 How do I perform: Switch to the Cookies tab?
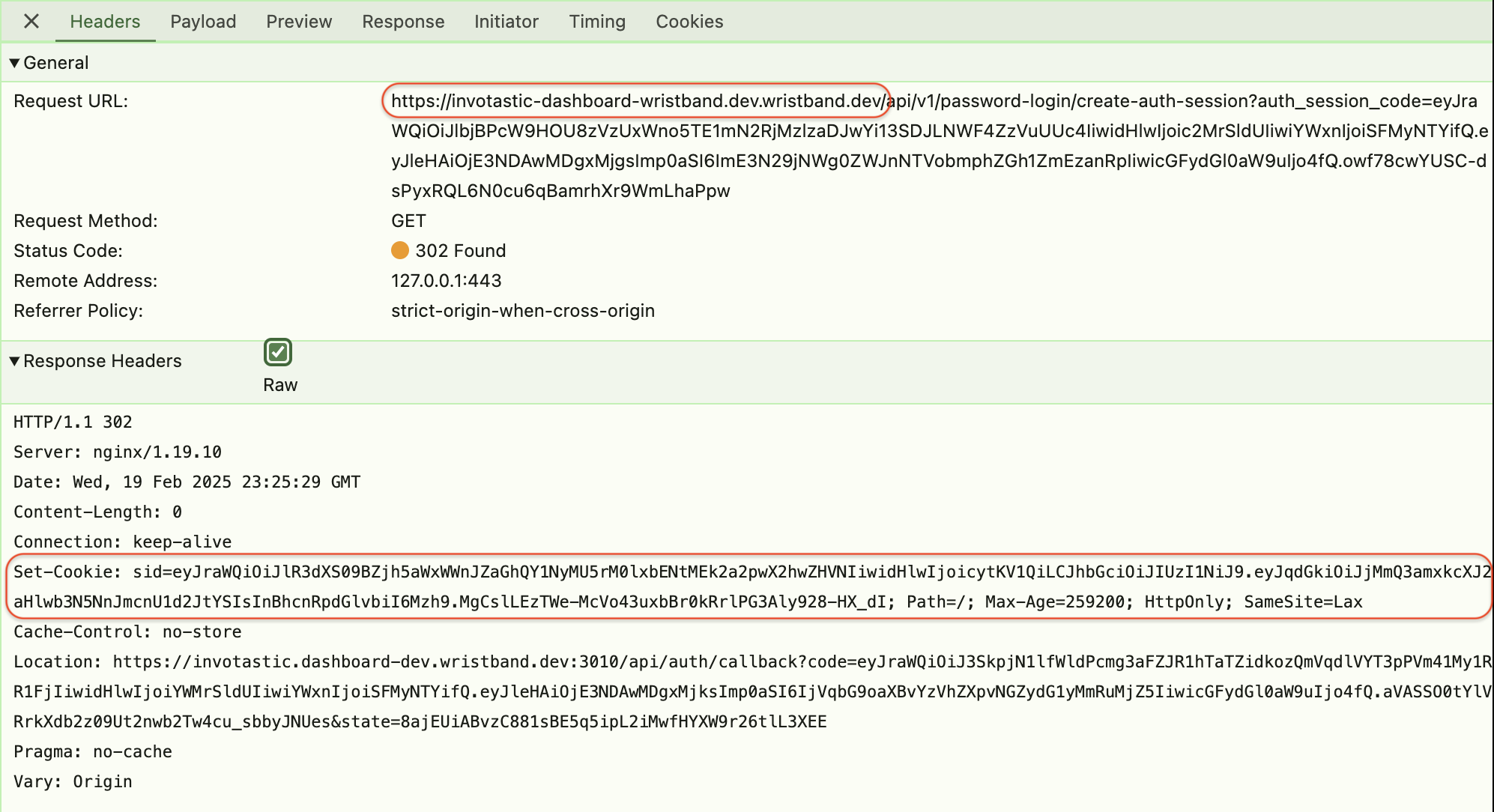[x=689, y=21]
